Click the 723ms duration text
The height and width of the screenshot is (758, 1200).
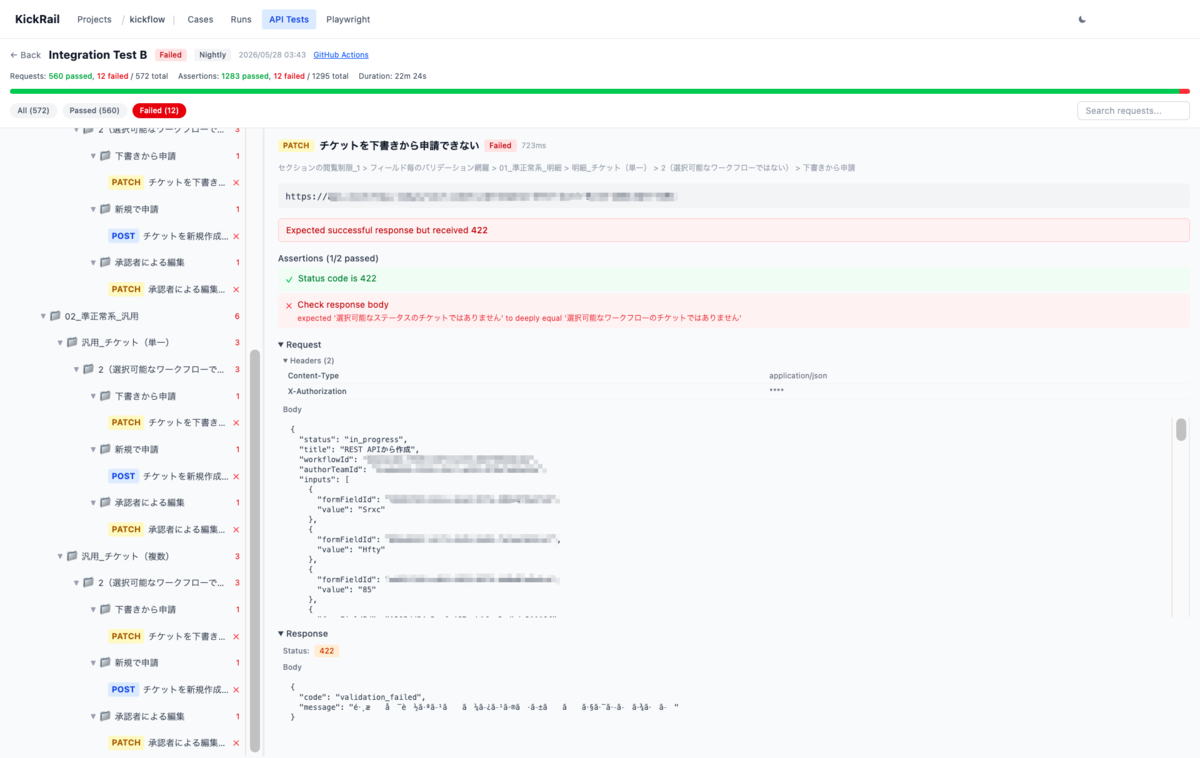pyautogui.click(x=533, y=146)
